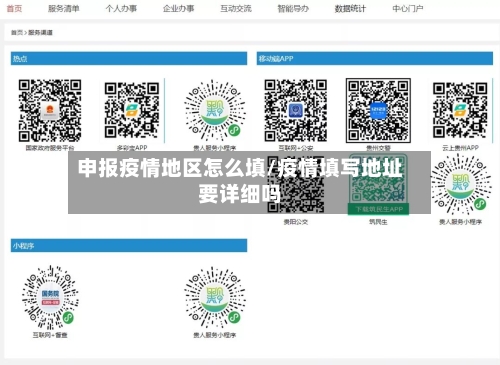Click the 贵人服务小程序 code under 热点
This screenshot has width=500, height=365.
click(214, 110)
